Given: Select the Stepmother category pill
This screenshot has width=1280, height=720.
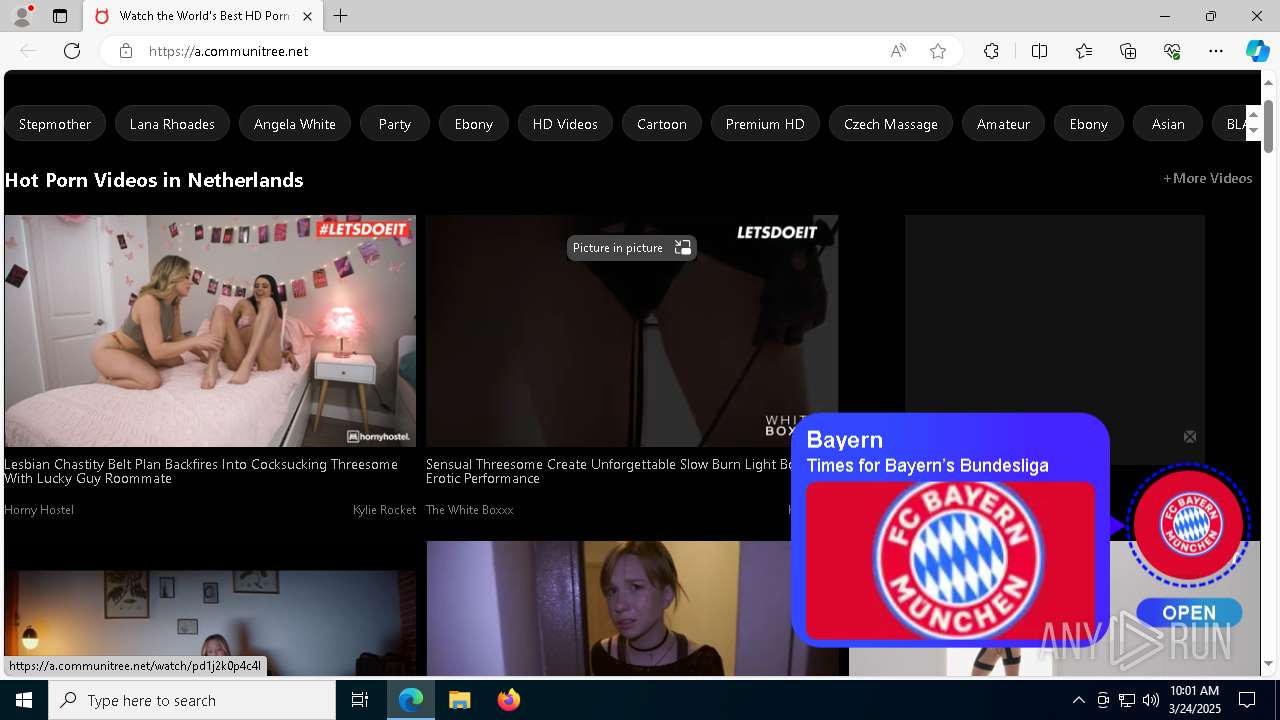Looking at the screenshot, I should (55, 124).
